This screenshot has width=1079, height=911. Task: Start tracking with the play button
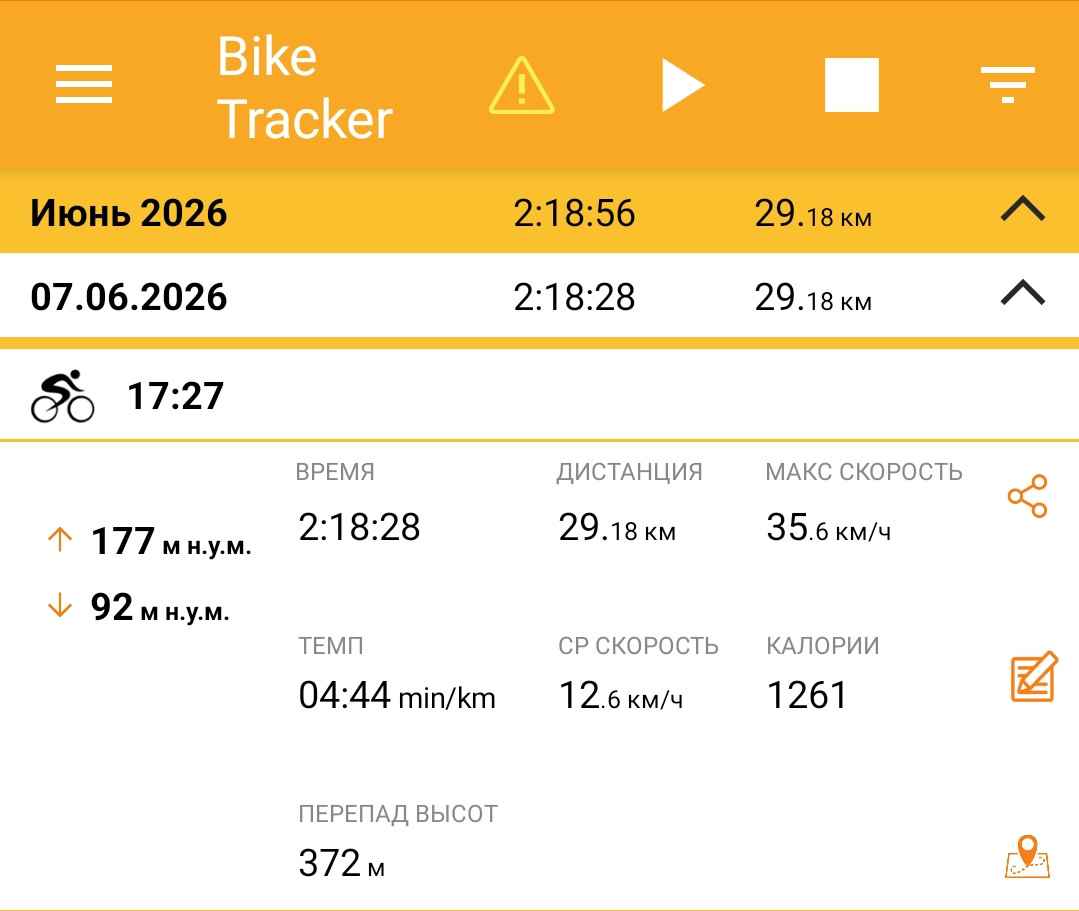683,85
